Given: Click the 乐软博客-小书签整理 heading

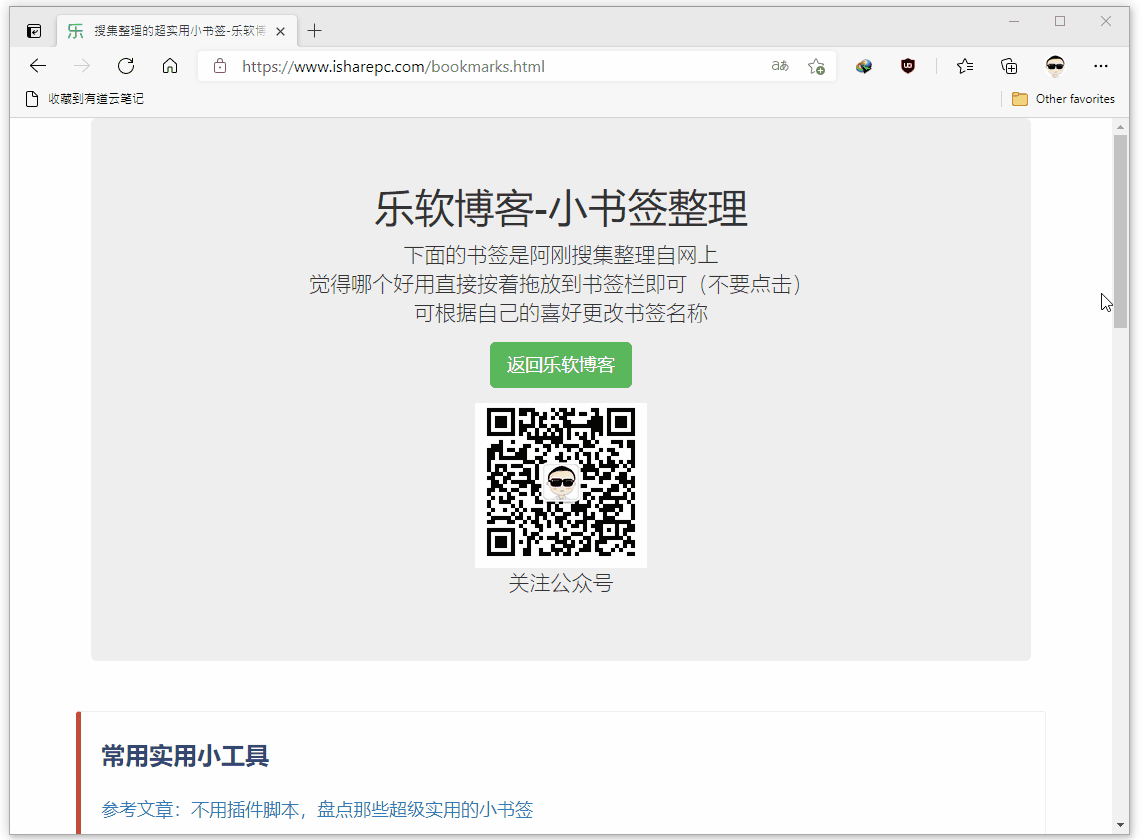Looking at the screenshot, I should [560, 208].
